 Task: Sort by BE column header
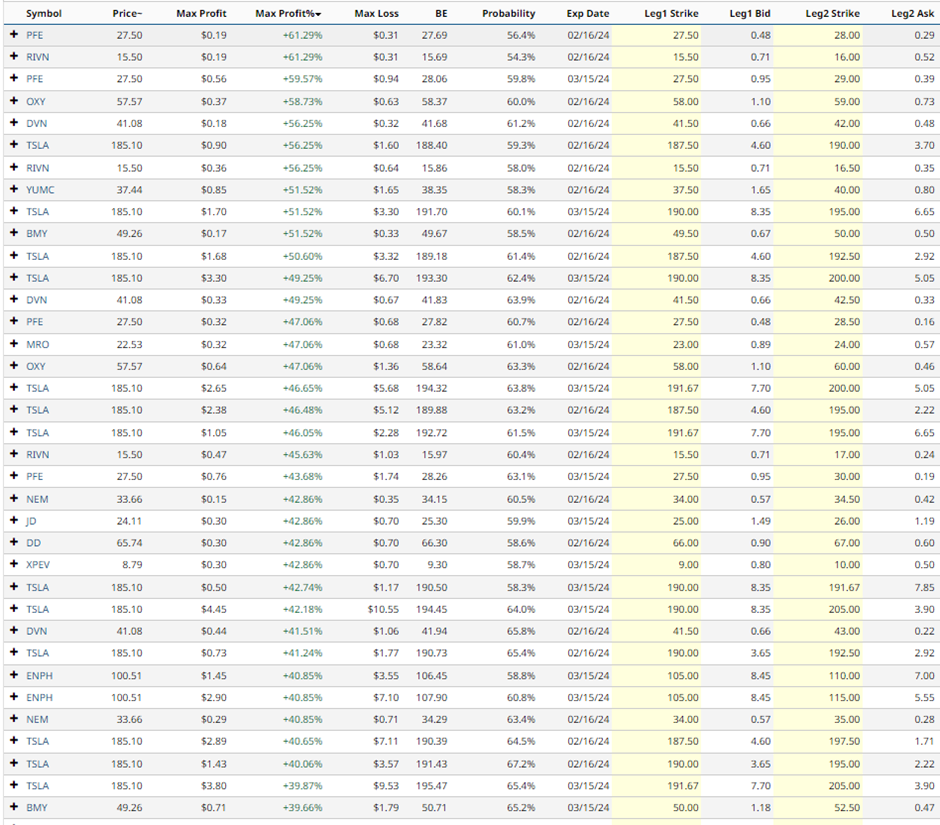pyautogui.click(x=441, y=13)
